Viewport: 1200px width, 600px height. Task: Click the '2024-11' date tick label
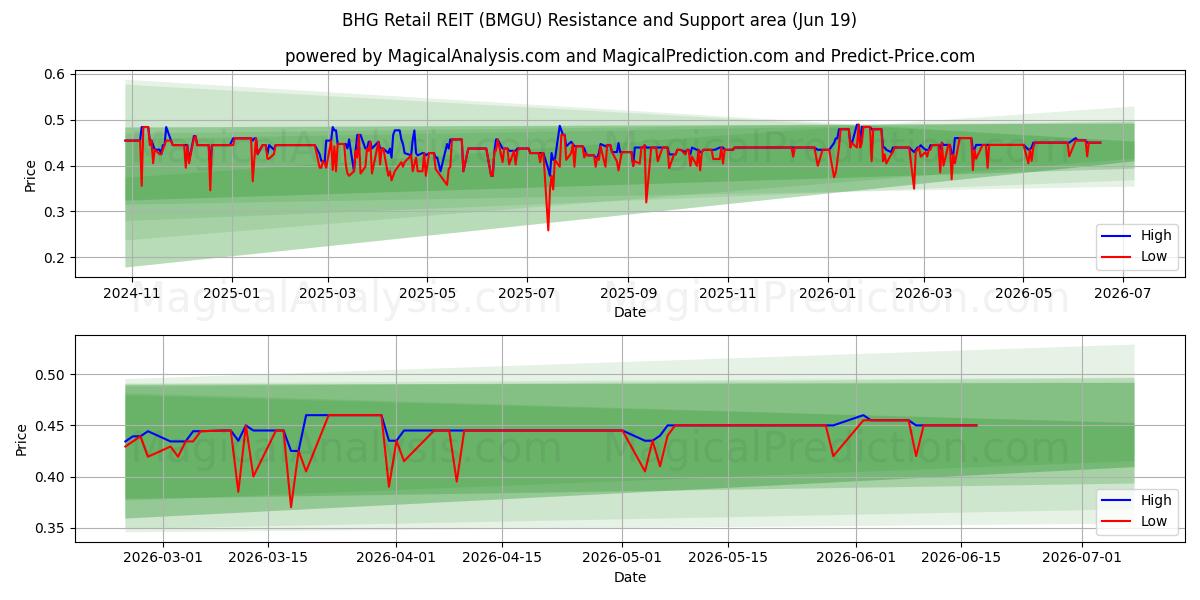(132, 293)
